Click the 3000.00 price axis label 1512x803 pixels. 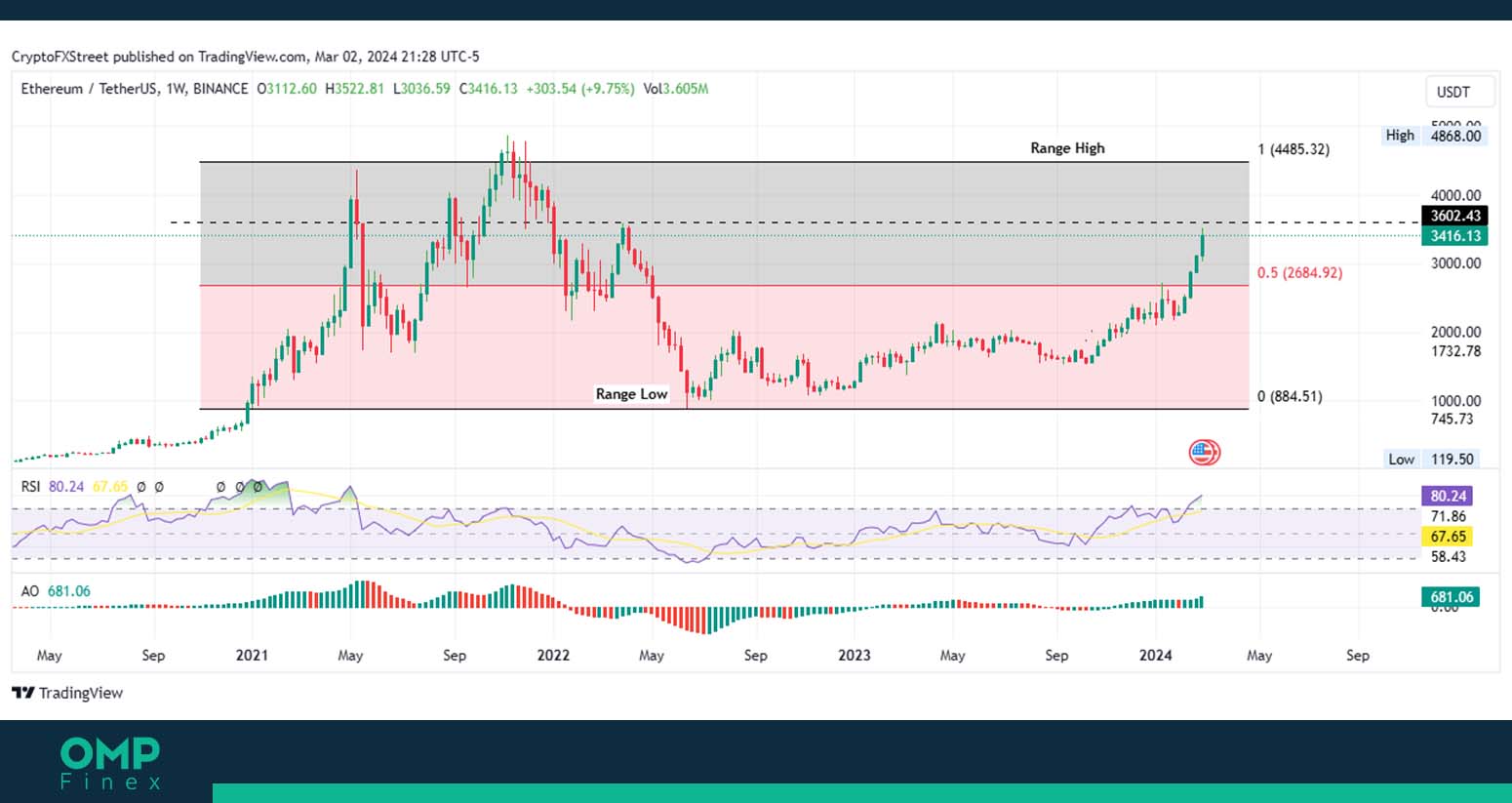pos(1455,263)
